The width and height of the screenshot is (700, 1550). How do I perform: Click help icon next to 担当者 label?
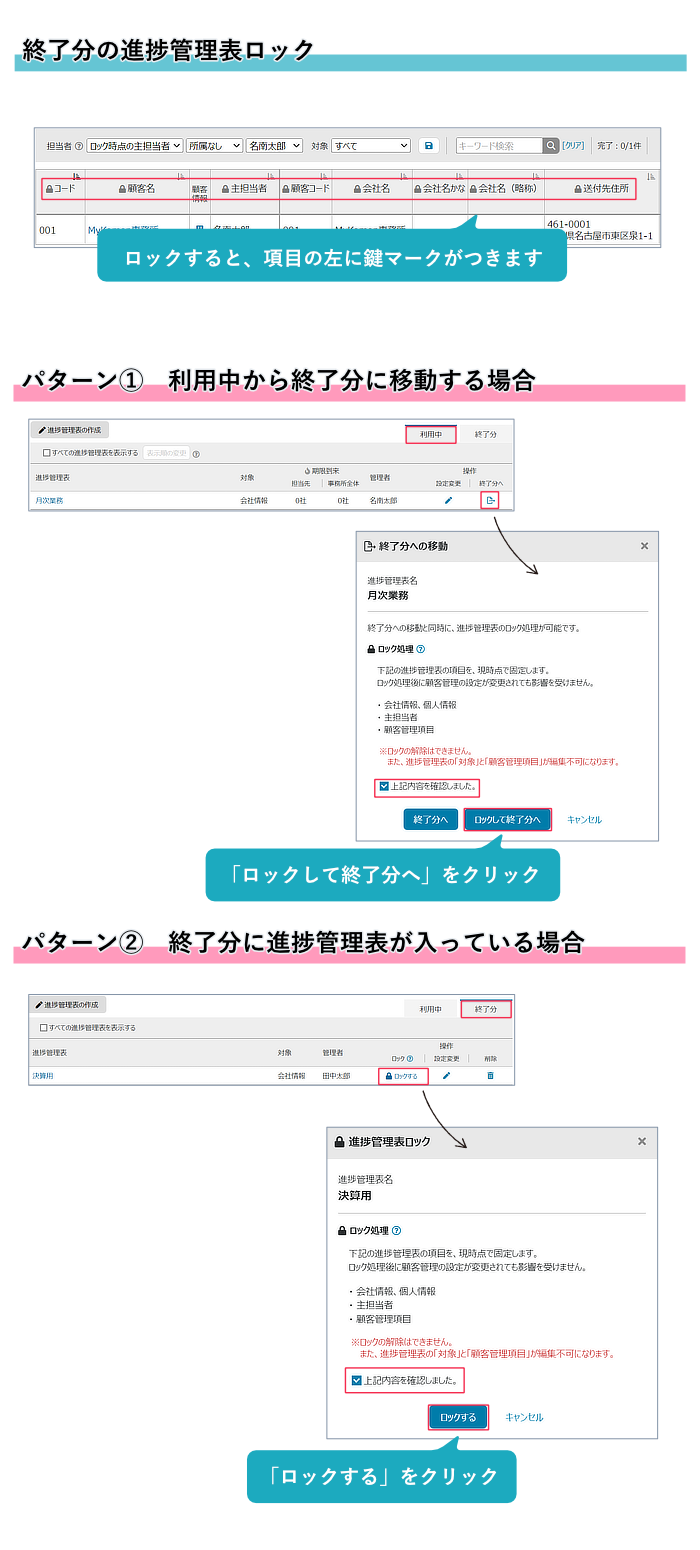pos(79,146)
